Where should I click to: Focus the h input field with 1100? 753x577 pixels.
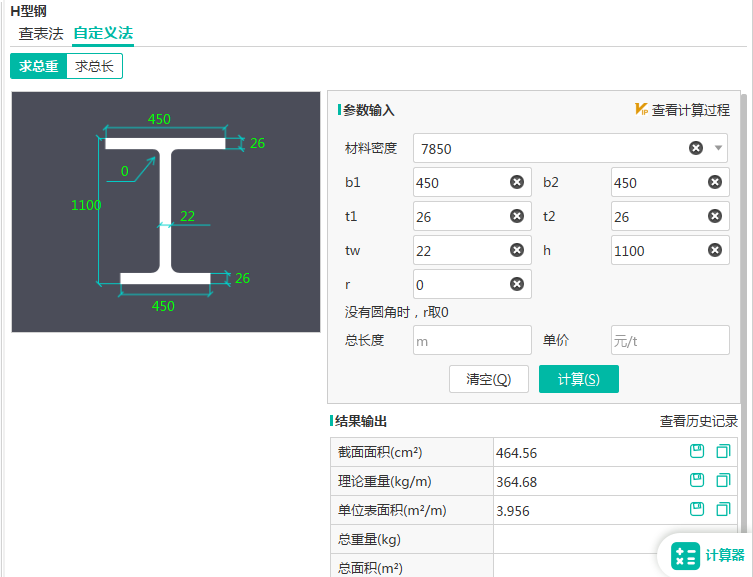pyautogui.click(x=670, y=250)
